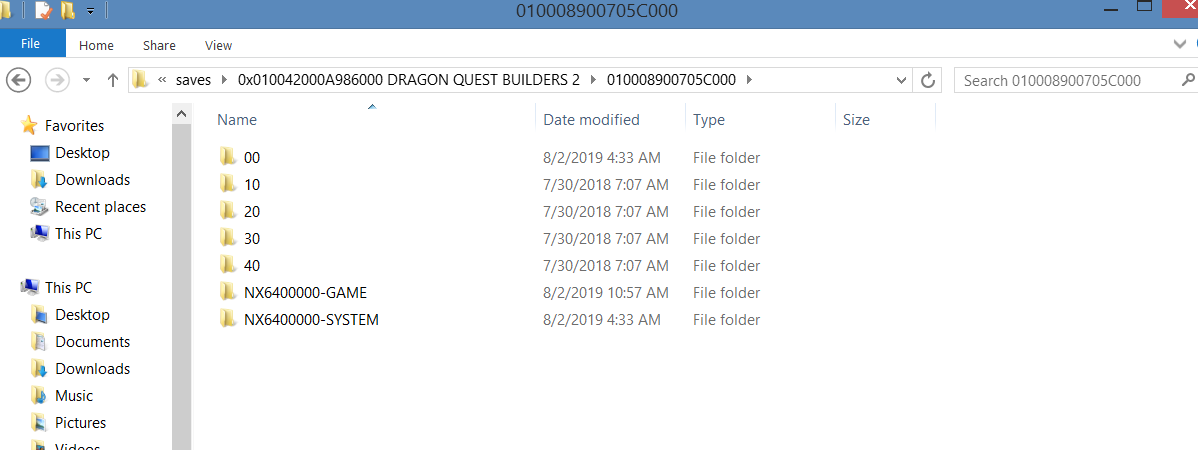Open the NX6400000-GAME folder icon

[x=227, y=292]
